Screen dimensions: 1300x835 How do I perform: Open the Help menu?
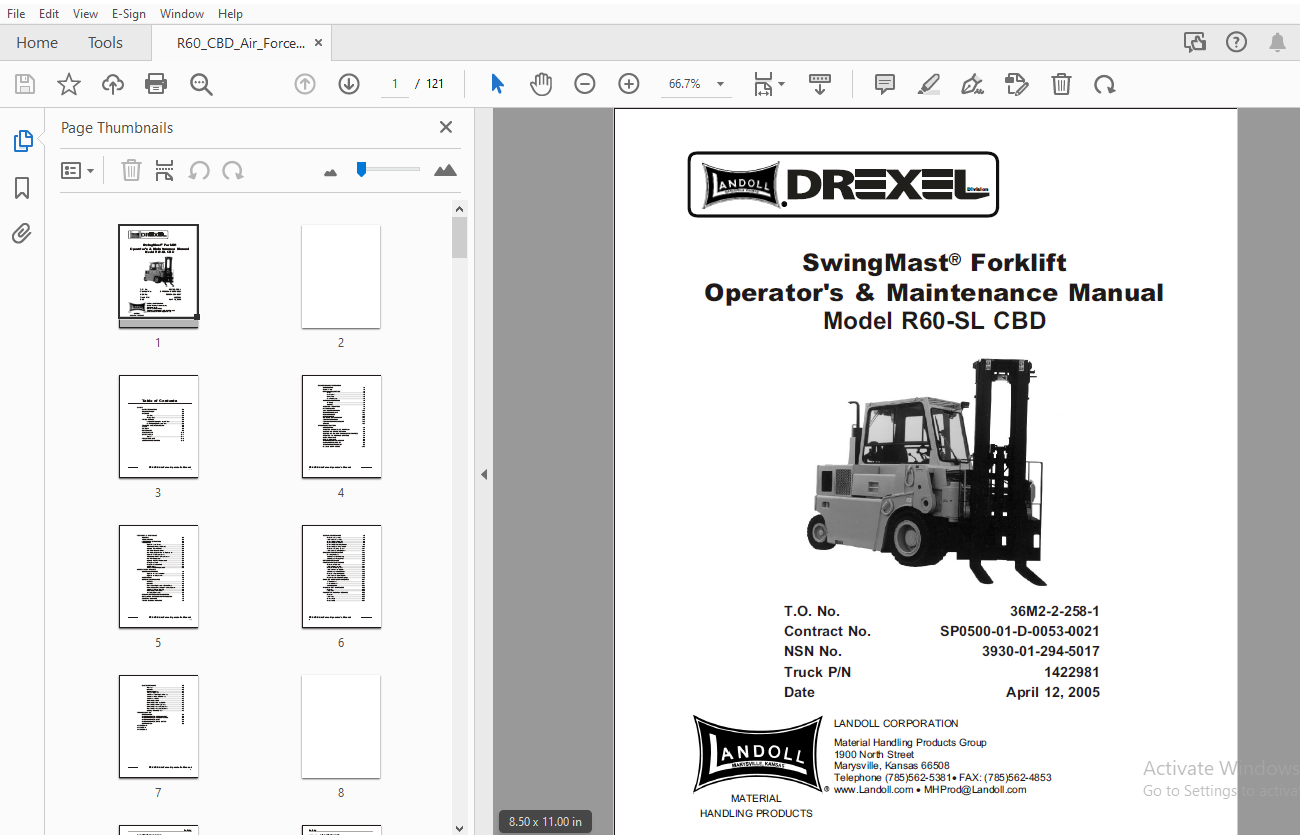[x=230, y=14]
